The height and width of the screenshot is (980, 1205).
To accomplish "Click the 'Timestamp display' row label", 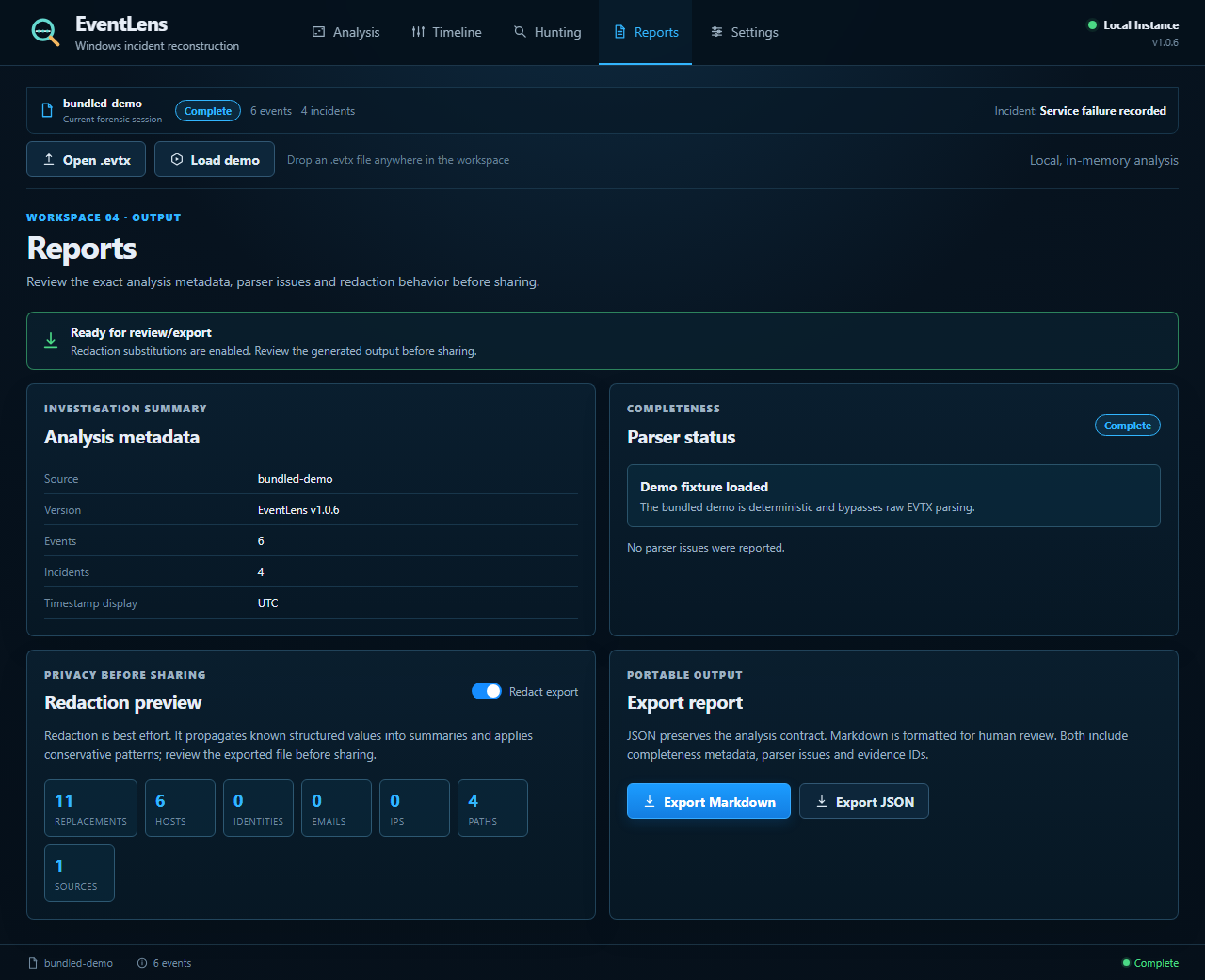I will click(x=90, y=603).
